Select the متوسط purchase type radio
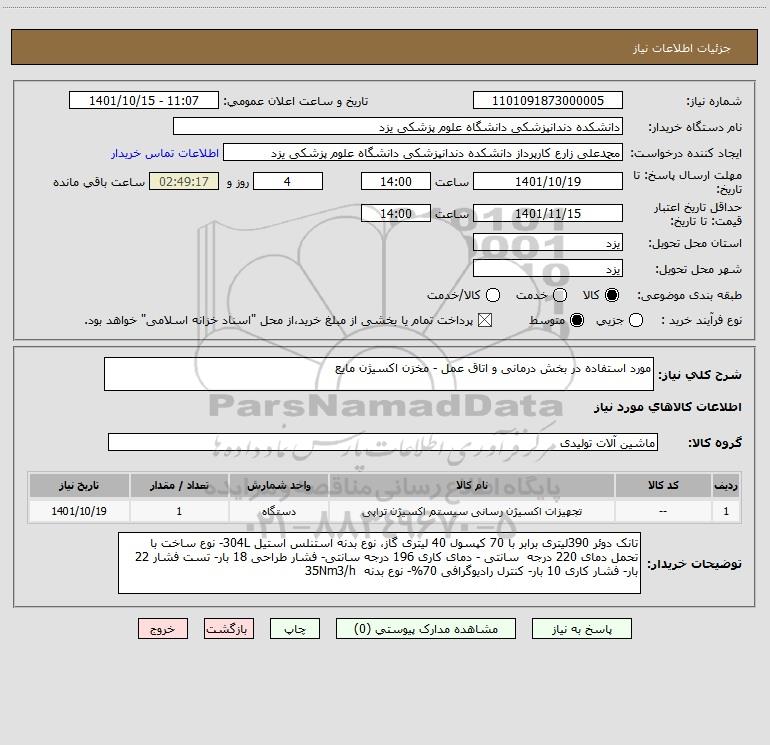The image size is (770, 745). pyautogui.click(x=577, y=320)
